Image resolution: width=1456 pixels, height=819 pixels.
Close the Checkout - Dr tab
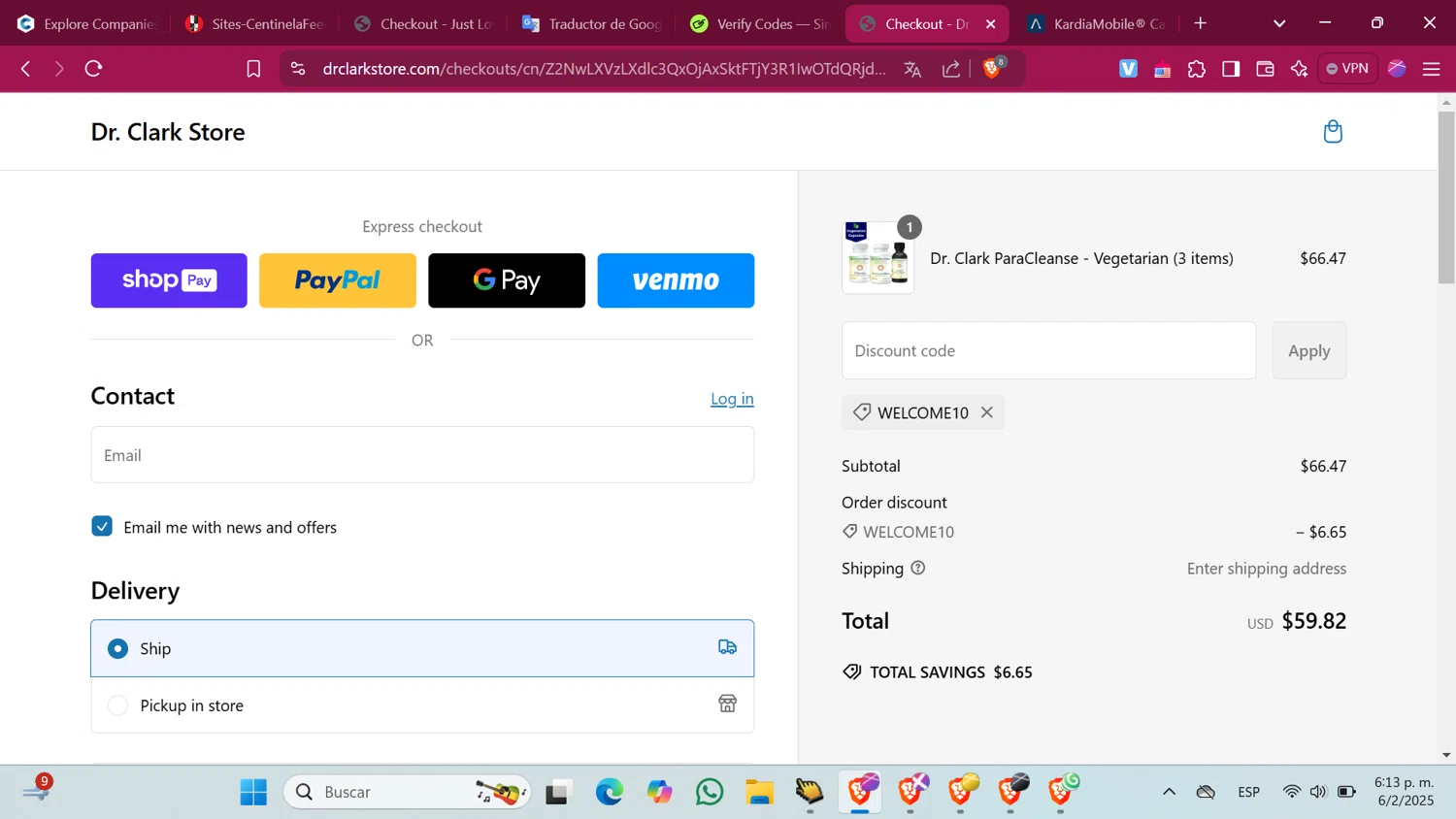point(990,23)
